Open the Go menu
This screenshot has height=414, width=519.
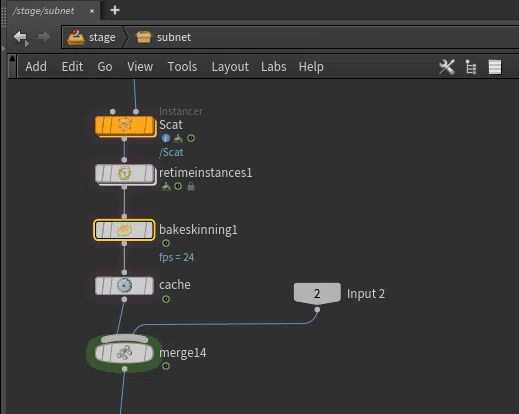105,67
